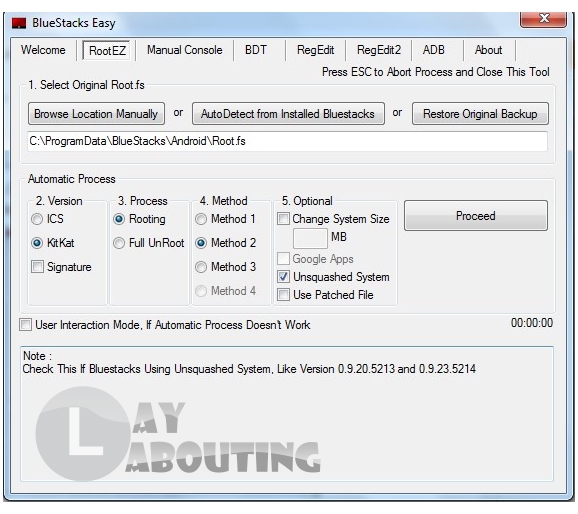Open the Welcome tab
Viewport: 578px width, 514px height.
[43, 50]
